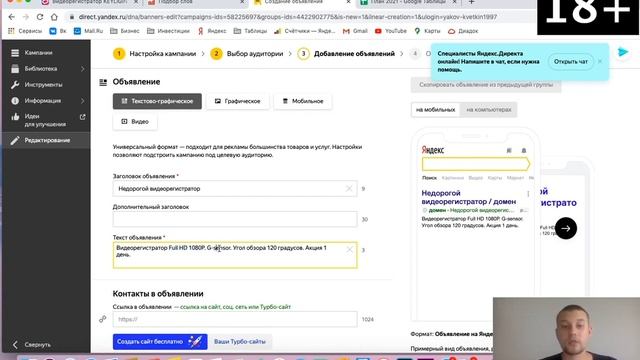Switch preview to на компьютерах

489,110
